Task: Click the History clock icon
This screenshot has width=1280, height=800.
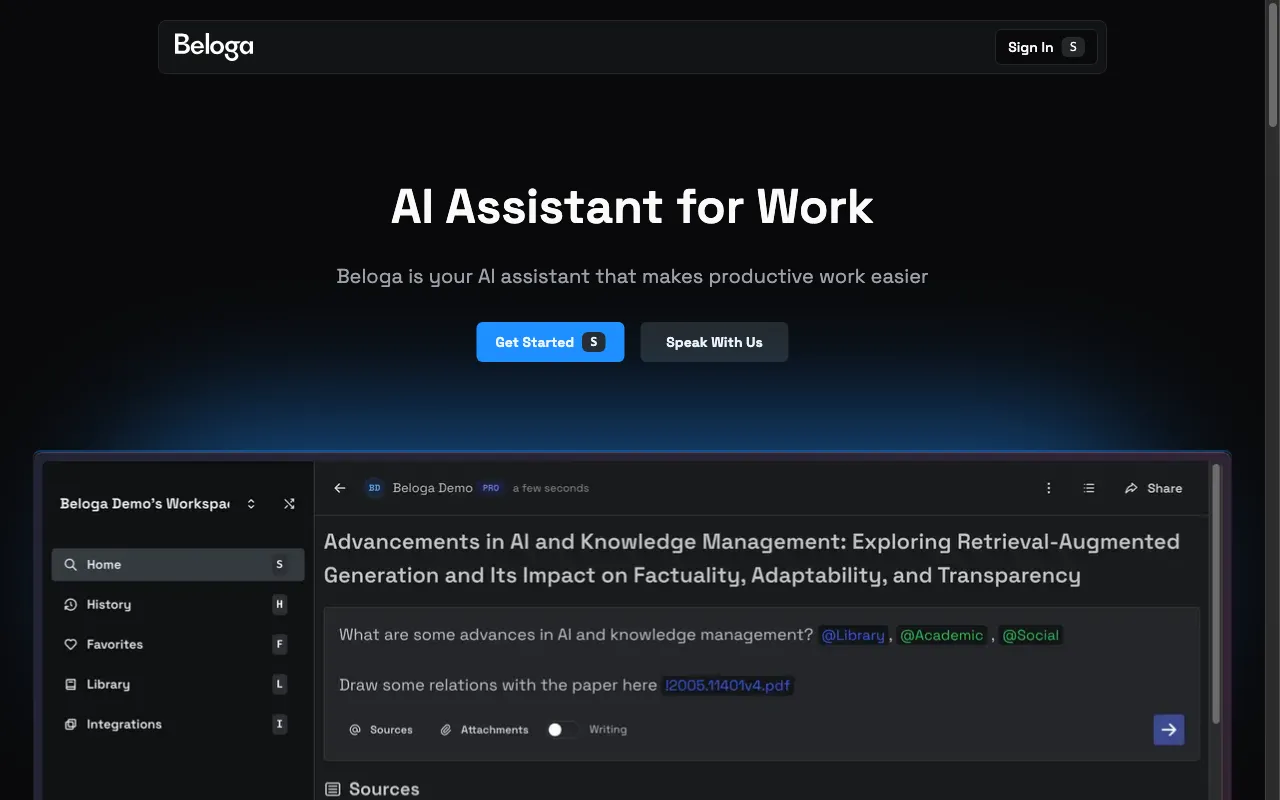Action: coord(70,605)
